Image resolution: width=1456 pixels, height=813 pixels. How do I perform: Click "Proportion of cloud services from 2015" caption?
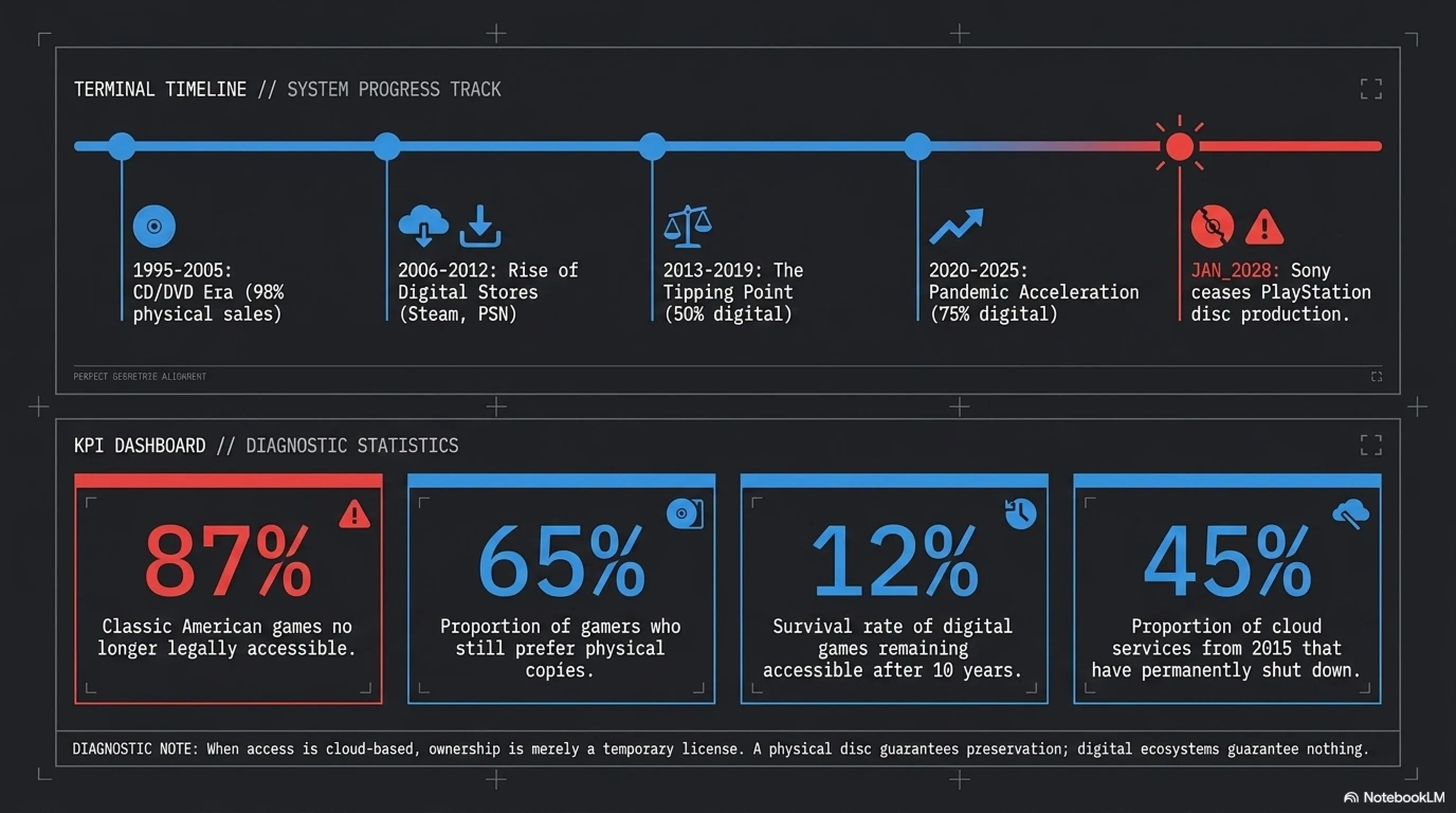coord(1226,648)
